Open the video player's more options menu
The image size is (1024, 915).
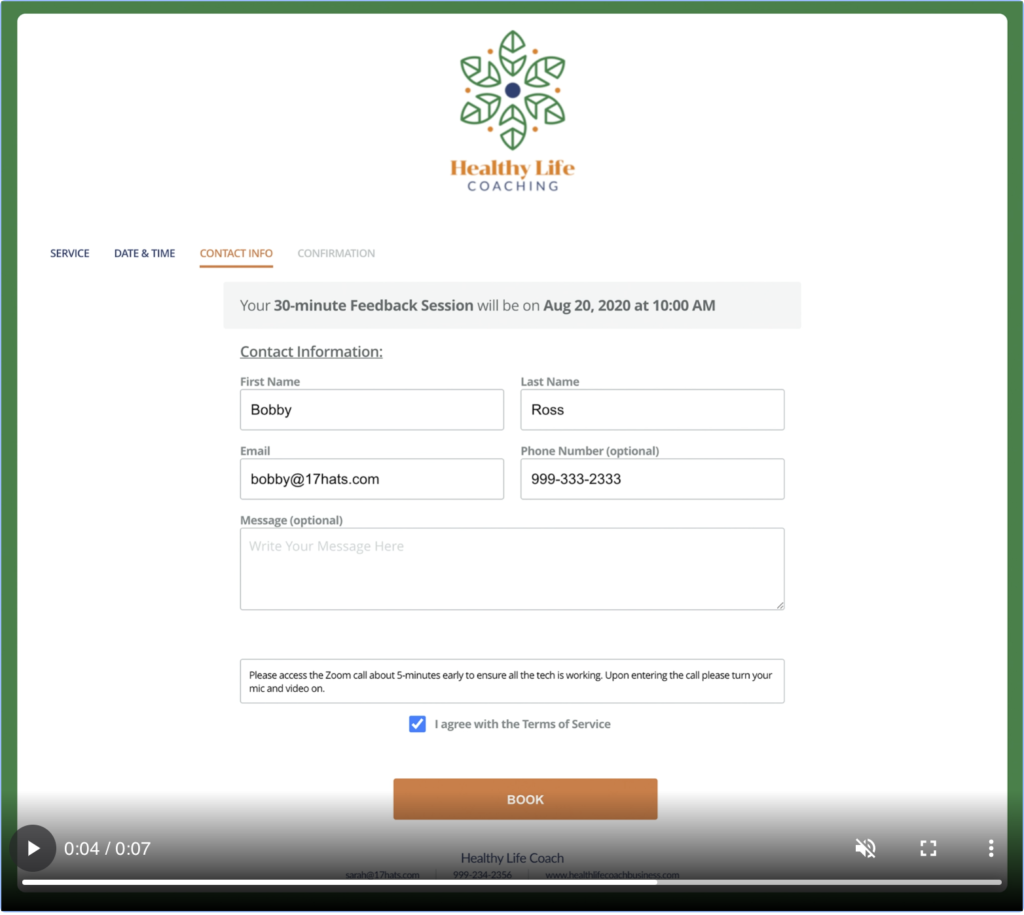(990, 848)
